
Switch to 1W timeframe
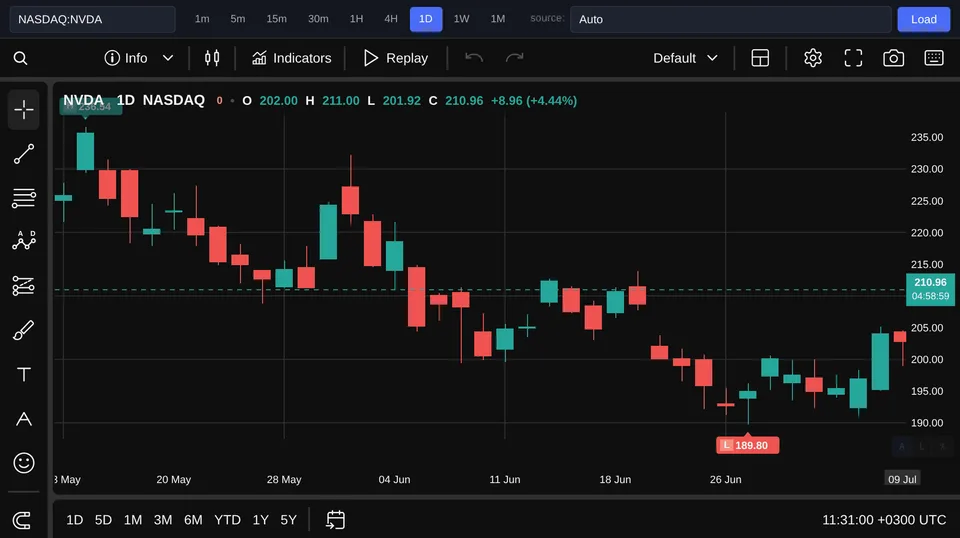(x=461, y=19)
